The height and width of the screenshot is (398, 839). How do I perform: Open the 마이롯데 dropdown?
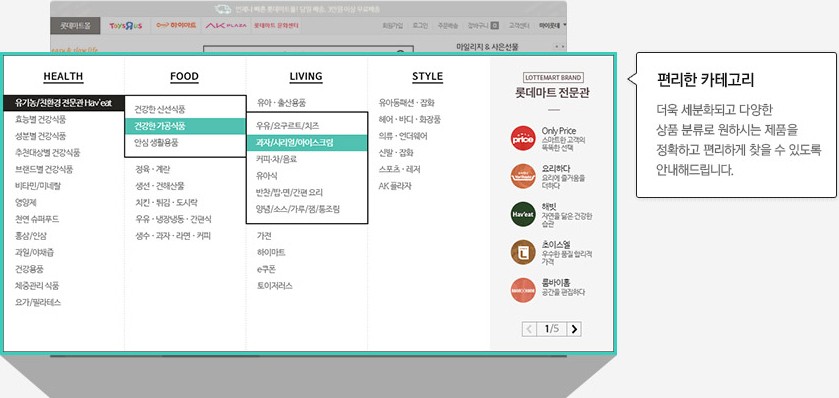click(x=553, y=25)
